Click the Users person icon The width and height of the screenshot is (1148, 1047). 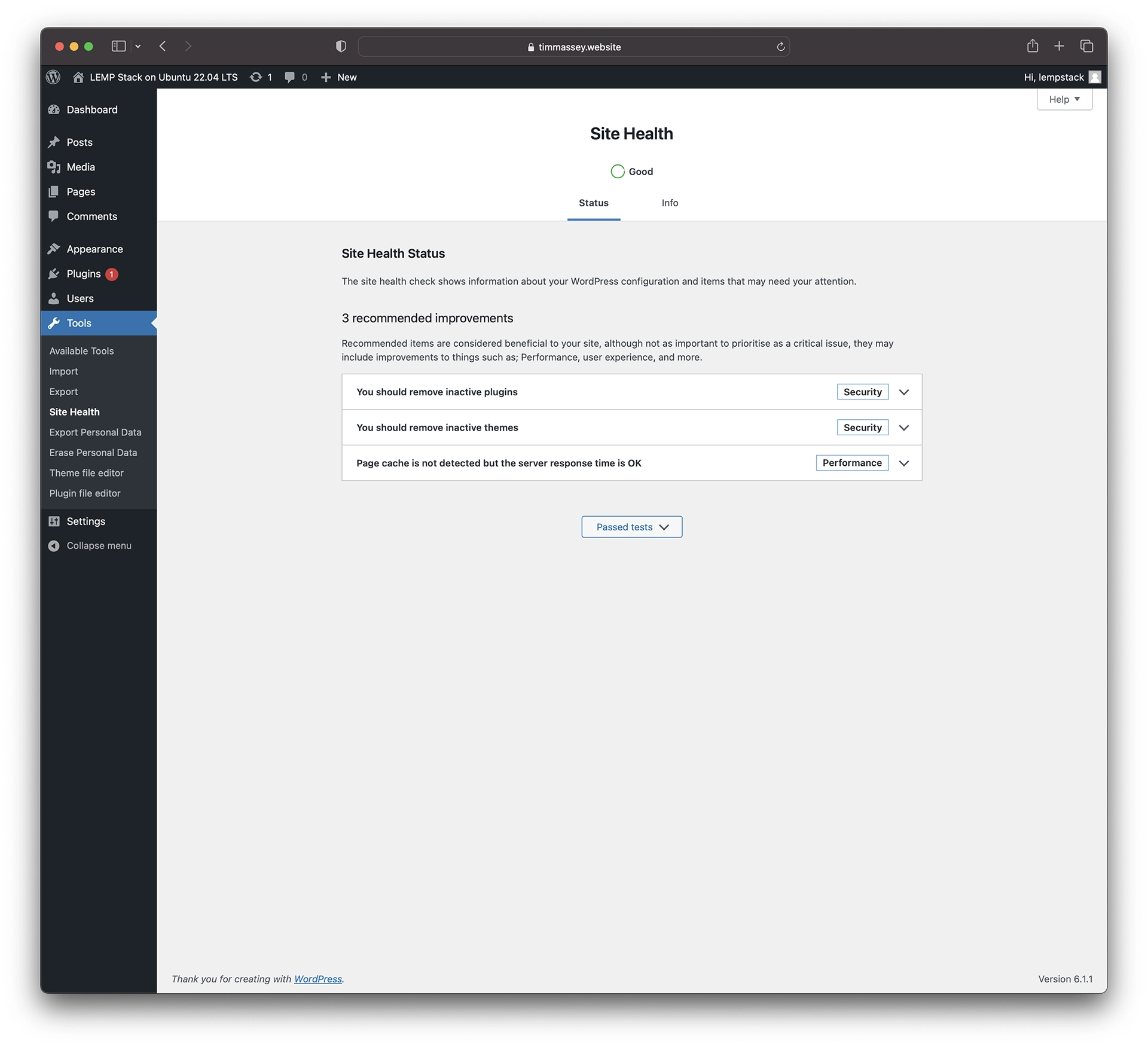[54, 298]
